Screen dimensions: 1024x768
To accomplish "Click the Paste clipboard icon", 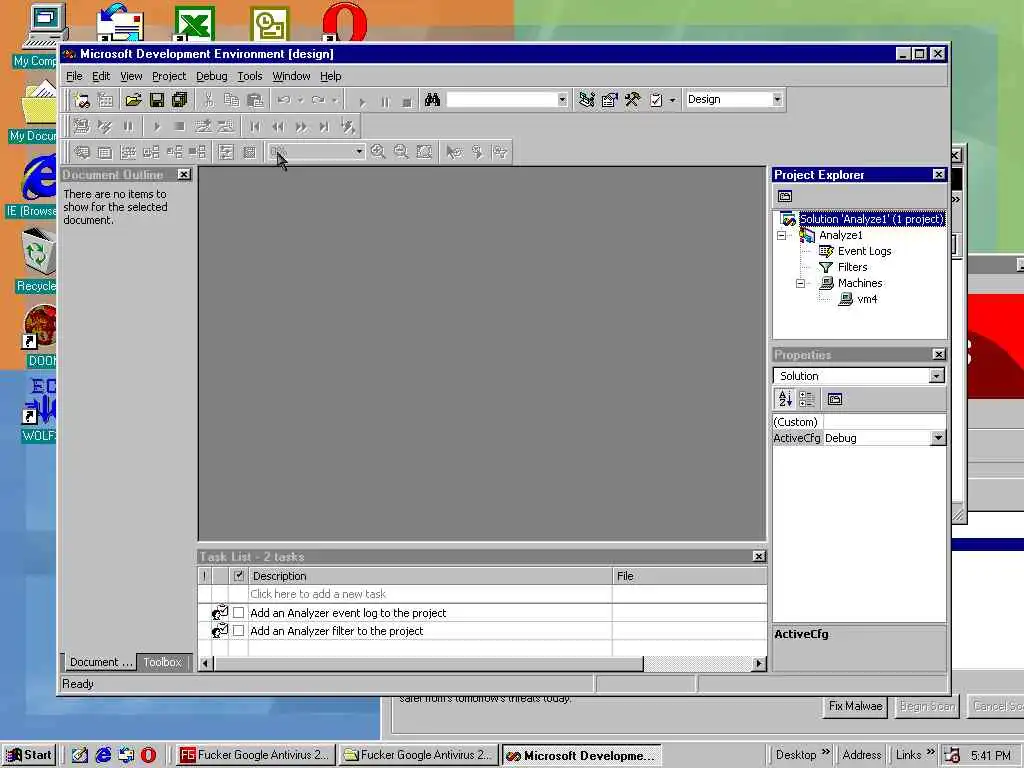I will (255, 100).
